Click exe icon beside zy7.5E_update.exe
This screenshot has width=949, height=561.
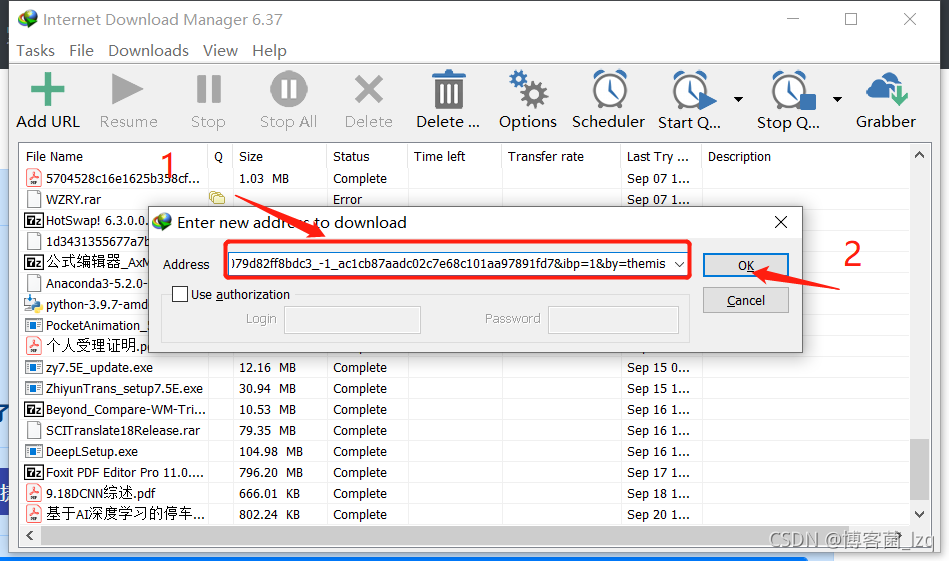(x=34, y=367)
